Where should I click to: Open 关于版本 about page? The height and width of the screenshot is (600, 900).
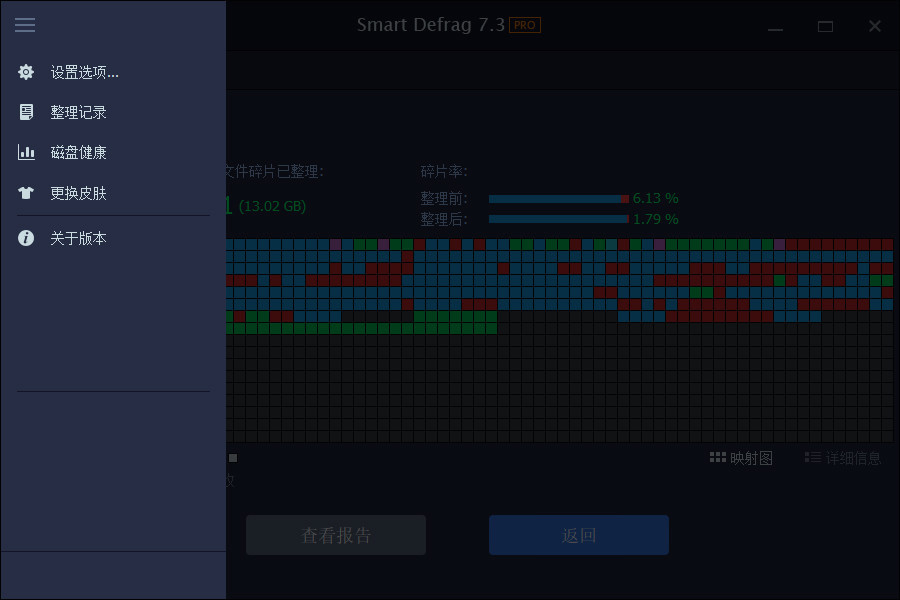79,238
